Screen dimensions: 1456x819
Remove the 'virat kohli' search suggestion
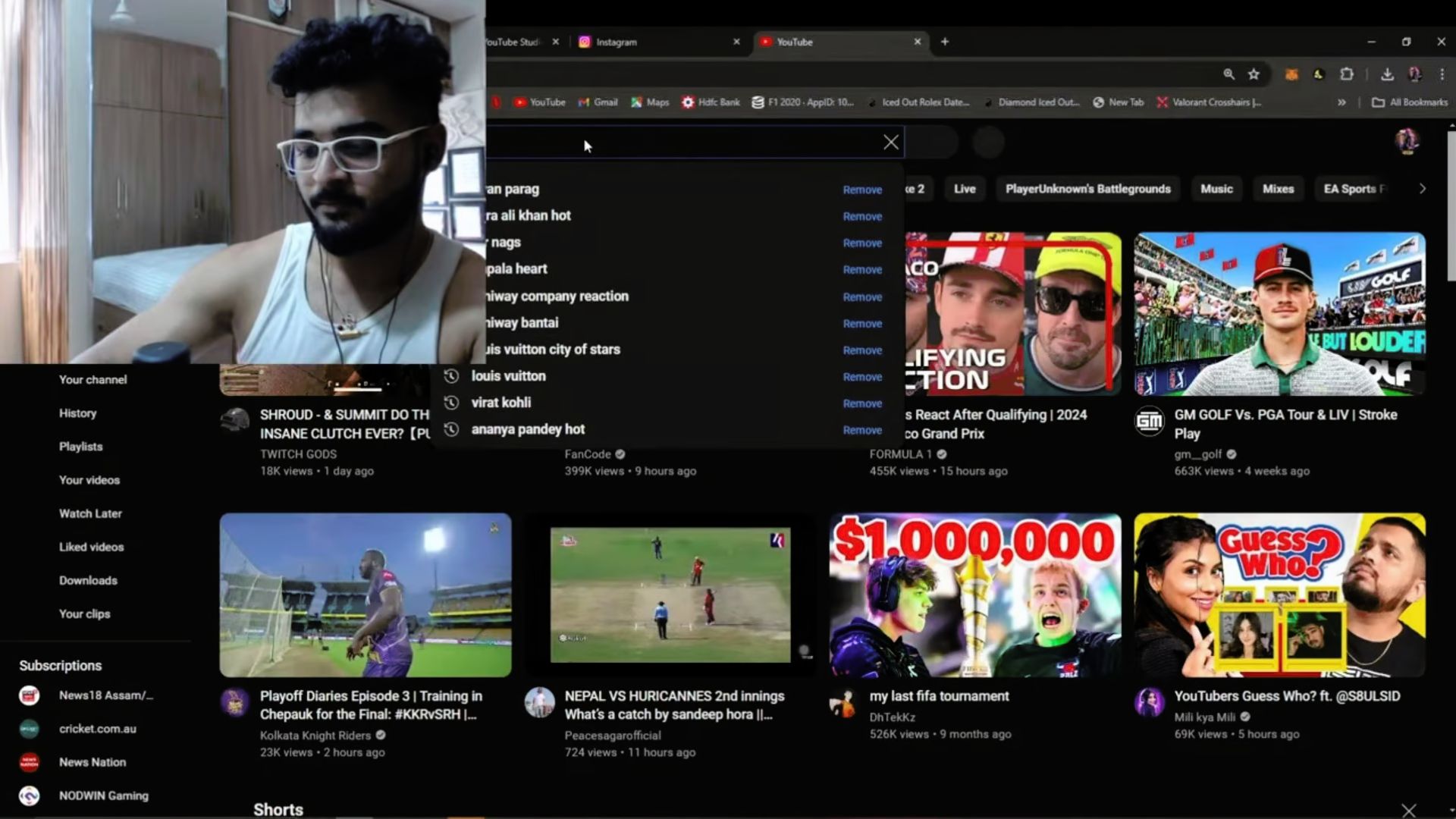coord(862,403)
